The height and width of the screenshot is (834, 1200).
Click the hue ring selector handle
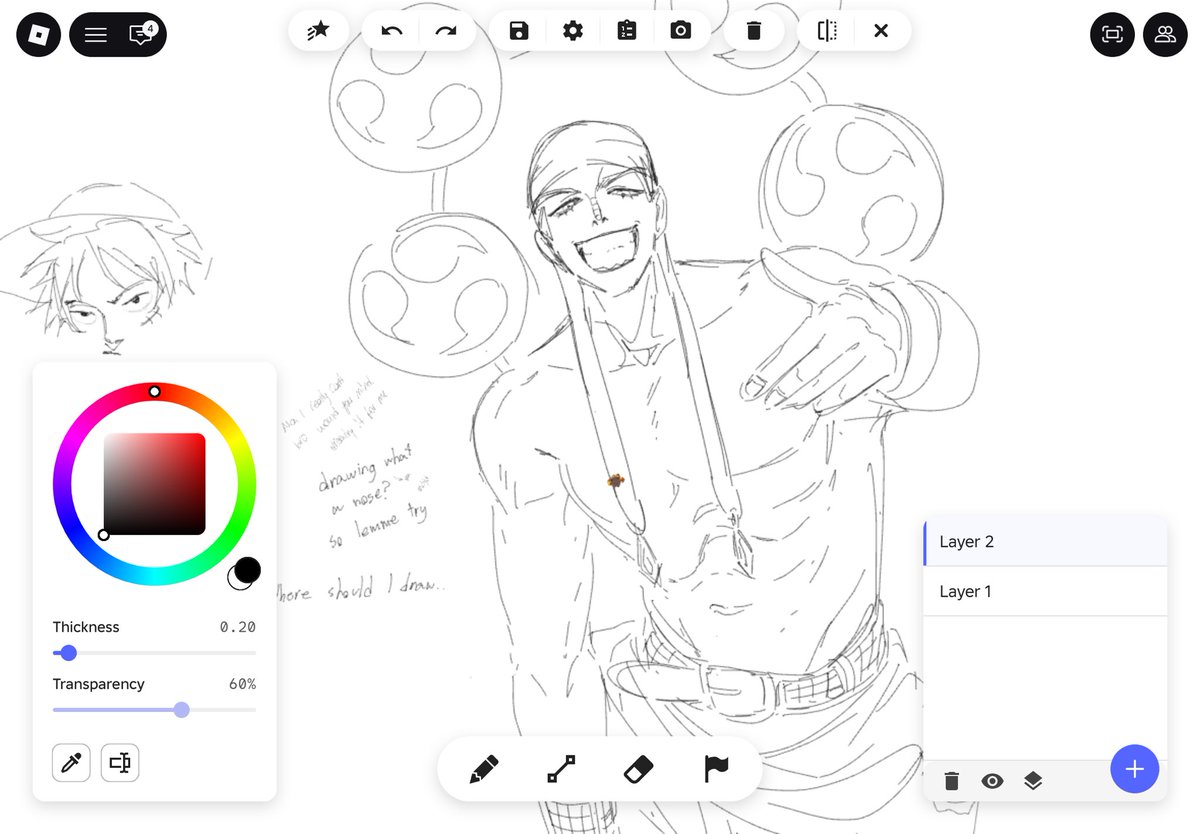pyautogui.click(x=154, y=392)
